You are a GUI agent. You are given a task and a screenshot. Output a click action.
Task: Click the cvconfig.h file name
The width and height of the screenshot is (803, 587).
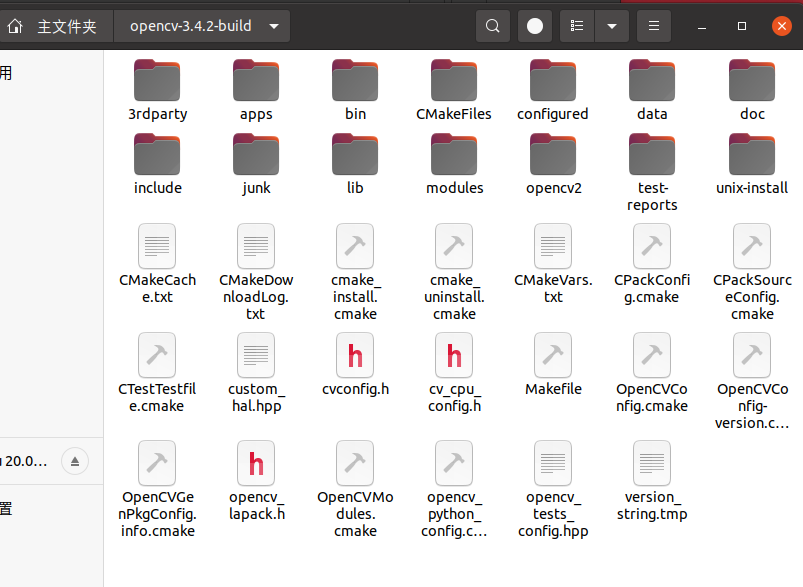pyautogui.click(x=355, y=389)
